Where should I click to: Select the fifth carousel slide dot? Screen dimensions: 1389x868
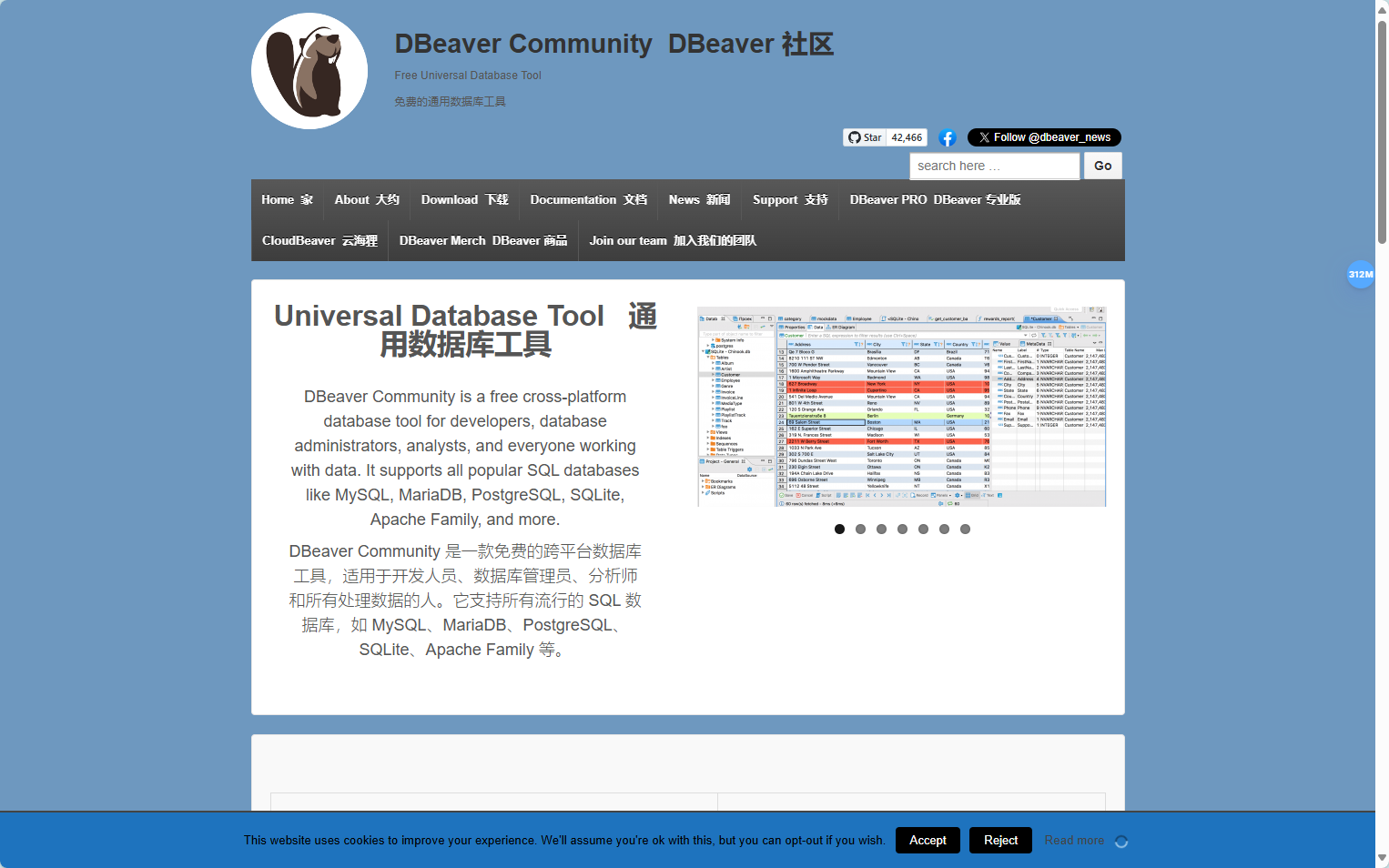point(923,529)
